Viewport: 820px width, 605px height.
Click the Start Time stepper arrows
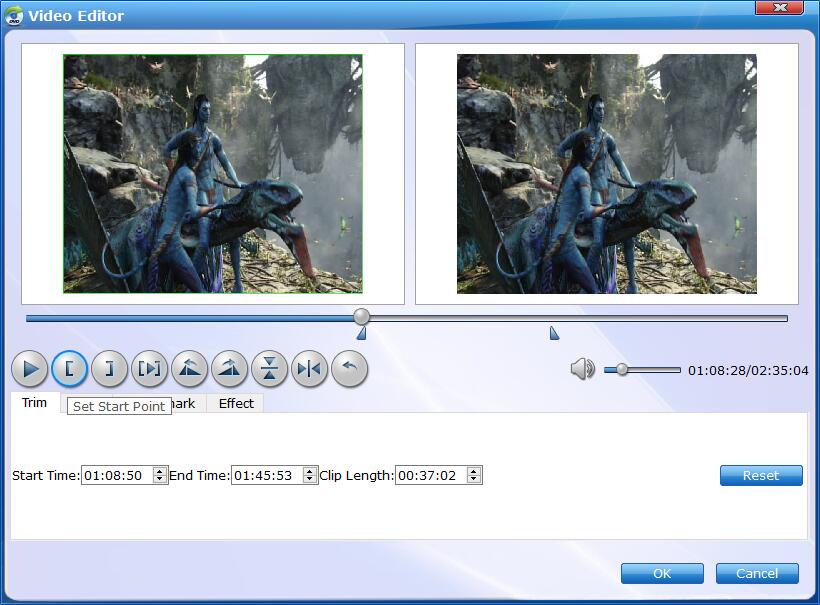coord(159,475)
